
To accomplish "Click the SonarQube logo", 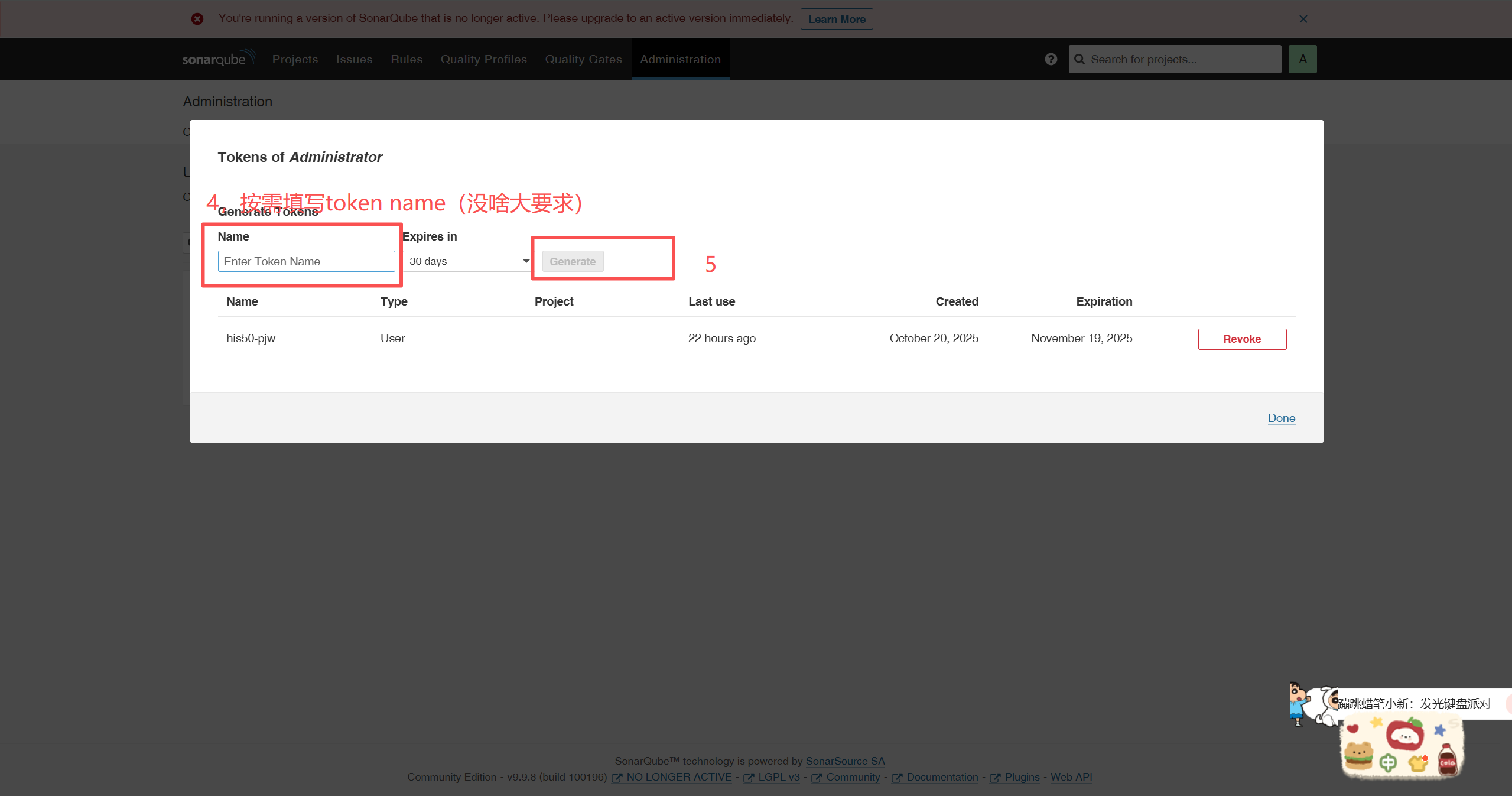I will pyautogui.click(x=218, y=59).
